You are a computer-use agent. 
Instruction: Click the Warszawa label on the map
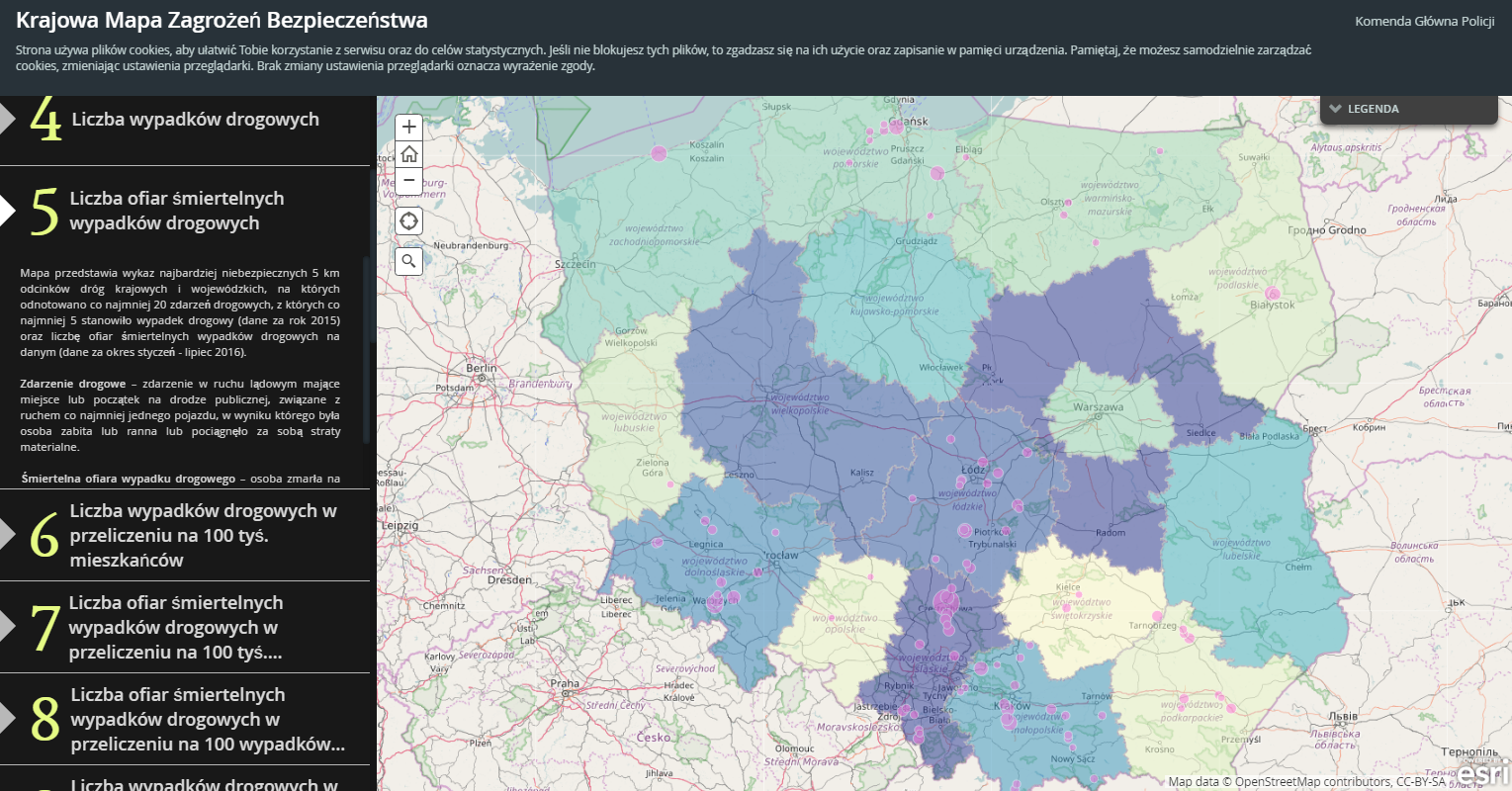click(1098, 407)
